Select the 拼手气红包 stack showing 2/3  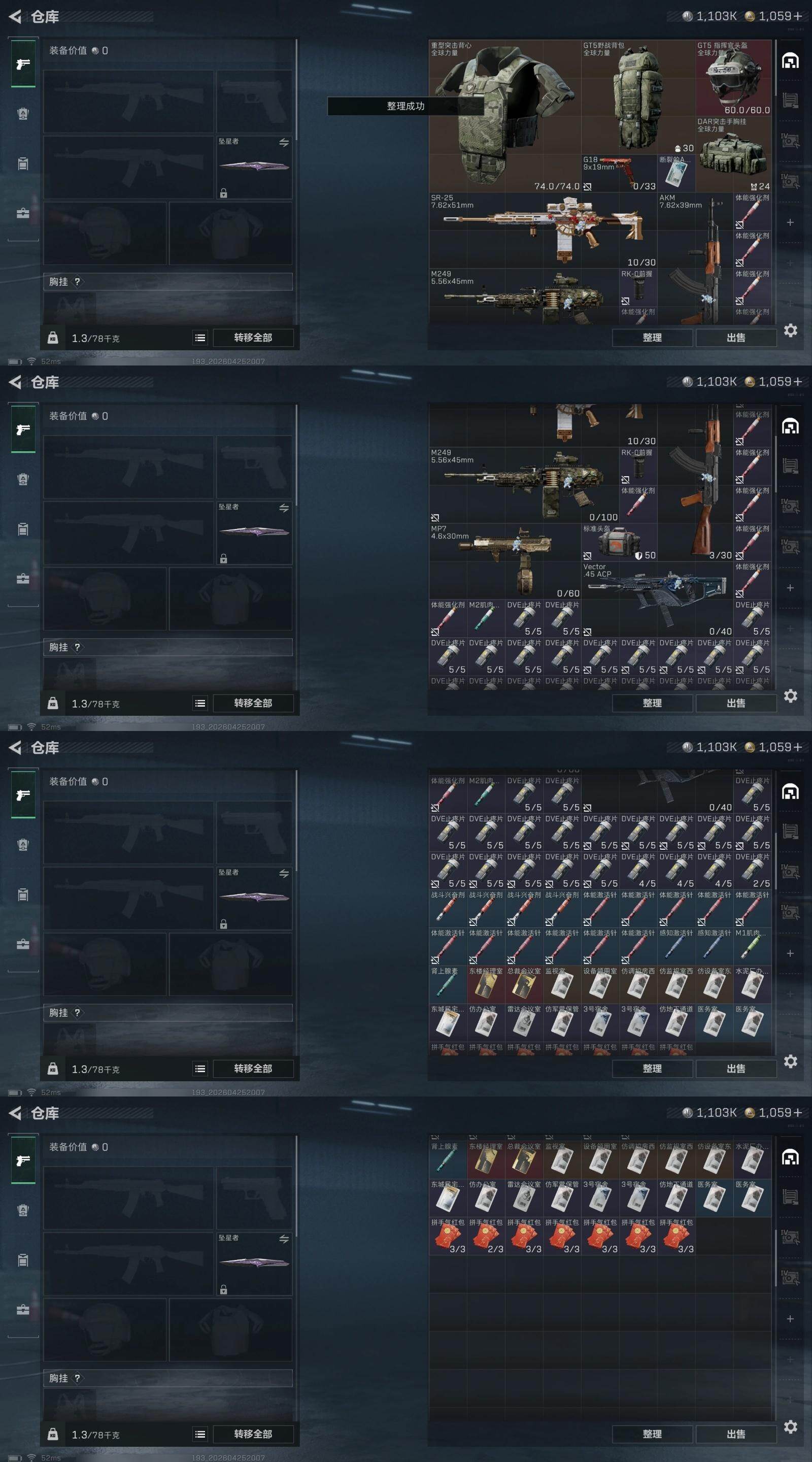[486, 1236]
